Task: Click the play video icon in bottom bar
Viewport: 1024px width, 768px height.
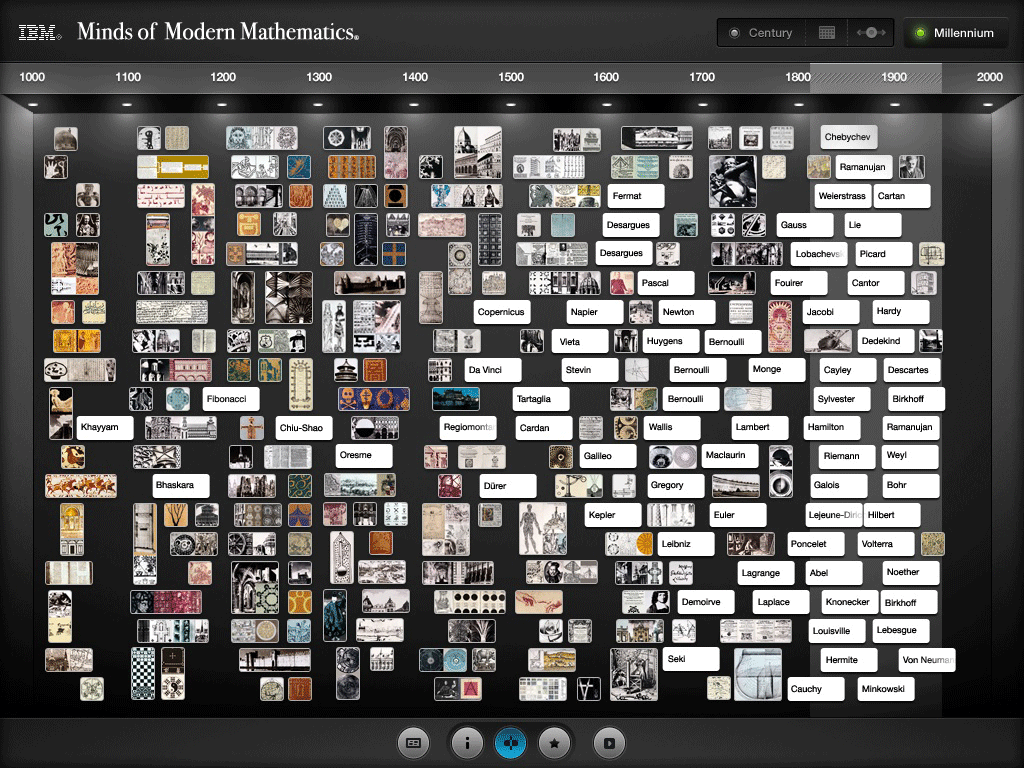Action: (608, 743)
